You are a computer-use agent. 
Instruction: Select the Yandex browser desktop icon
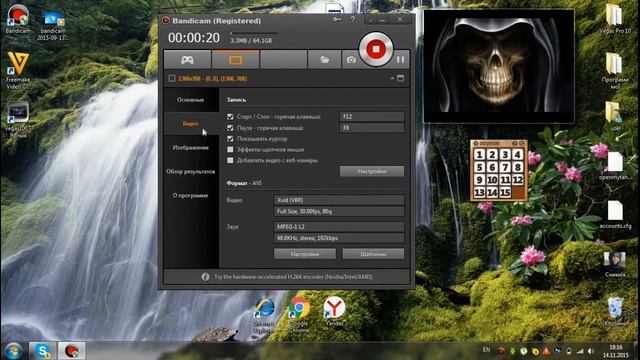point(334,312)
